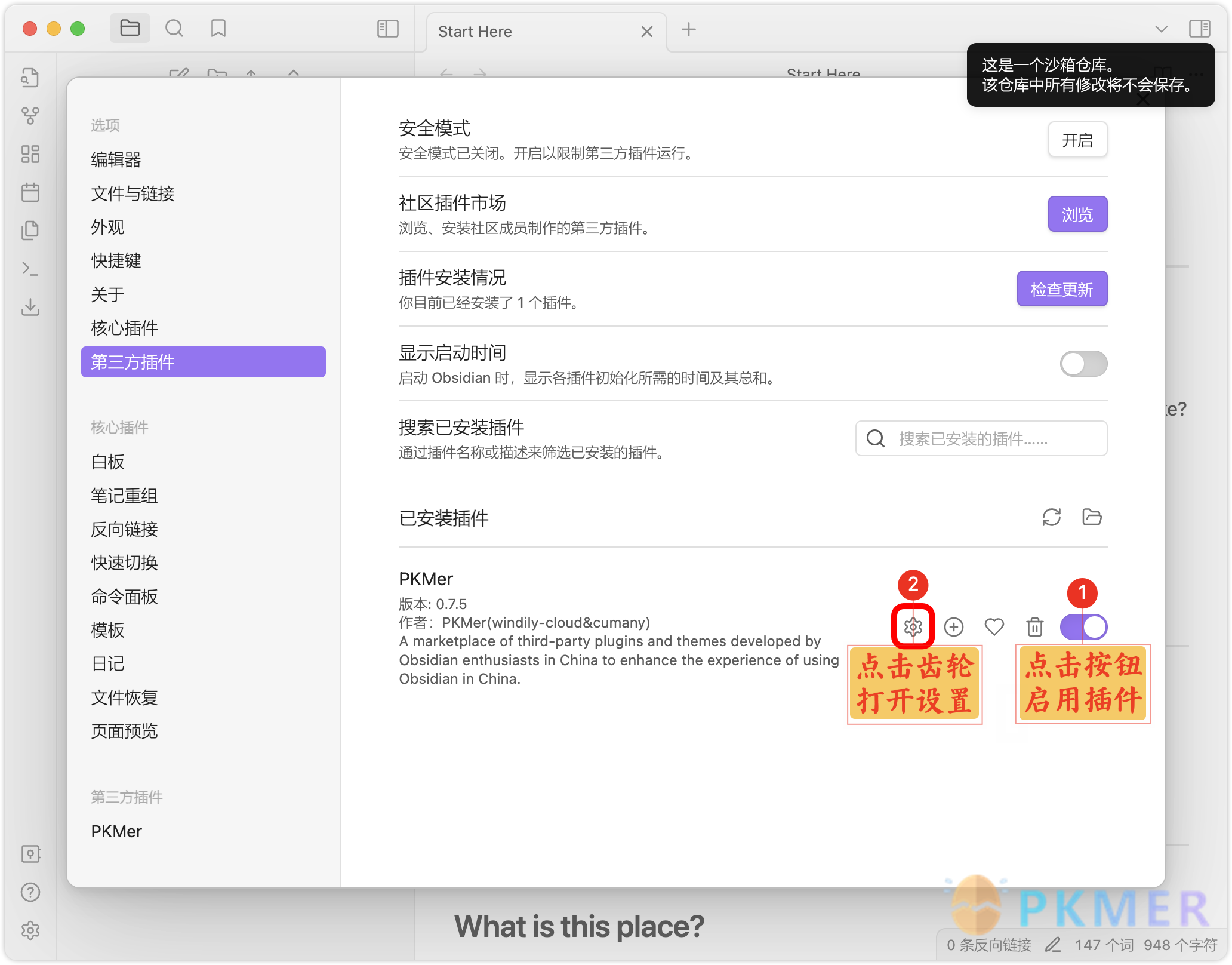Open the help icon
This screenshot has height=965, width=1232.
[30, 892]
